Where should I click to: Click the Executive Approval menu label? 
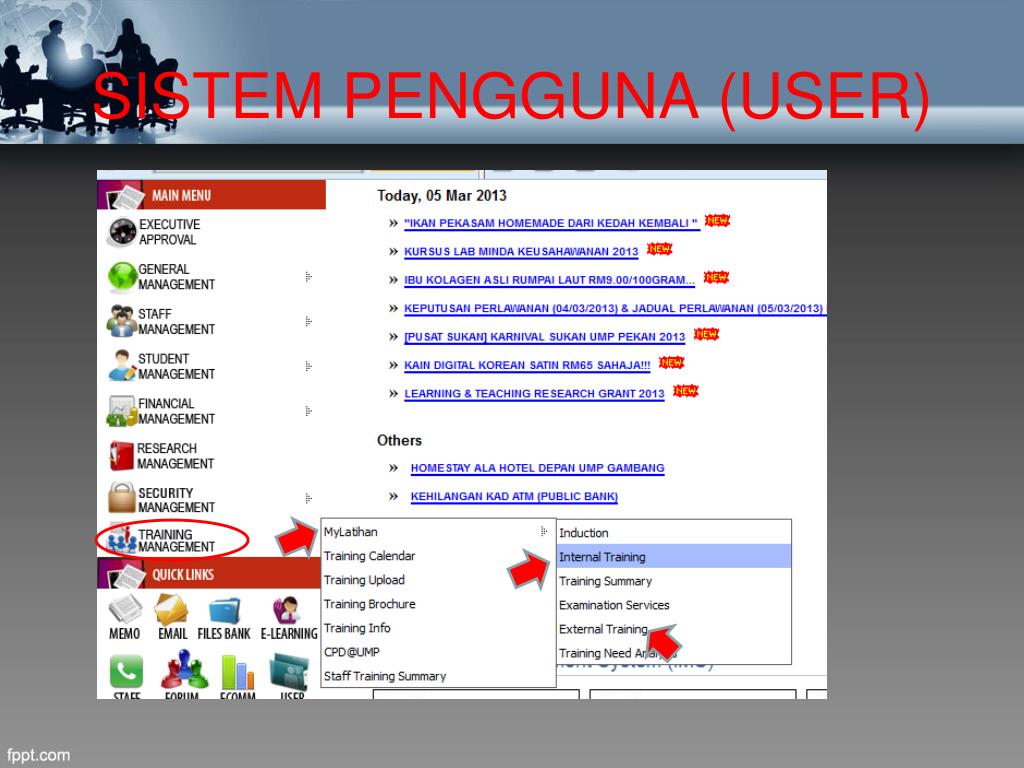point(169,232)
